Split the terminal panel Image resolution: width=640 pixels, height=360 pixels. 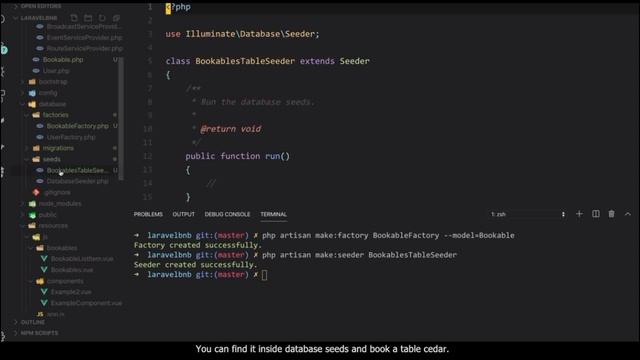tap(596, 214)
